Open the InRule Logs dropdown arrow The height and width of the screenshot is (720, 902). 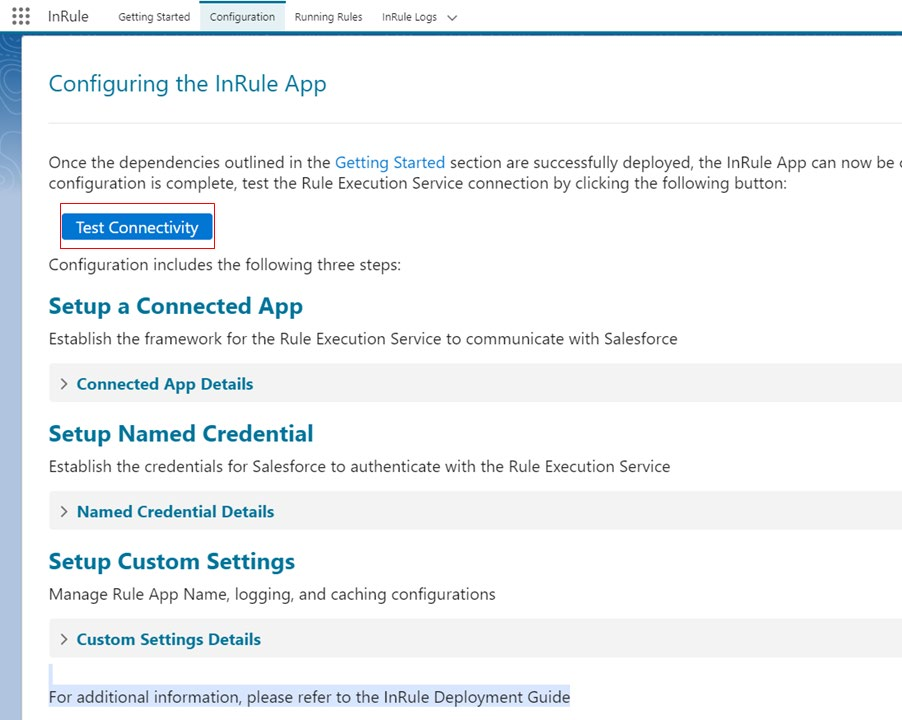click(x=452, y=18)
